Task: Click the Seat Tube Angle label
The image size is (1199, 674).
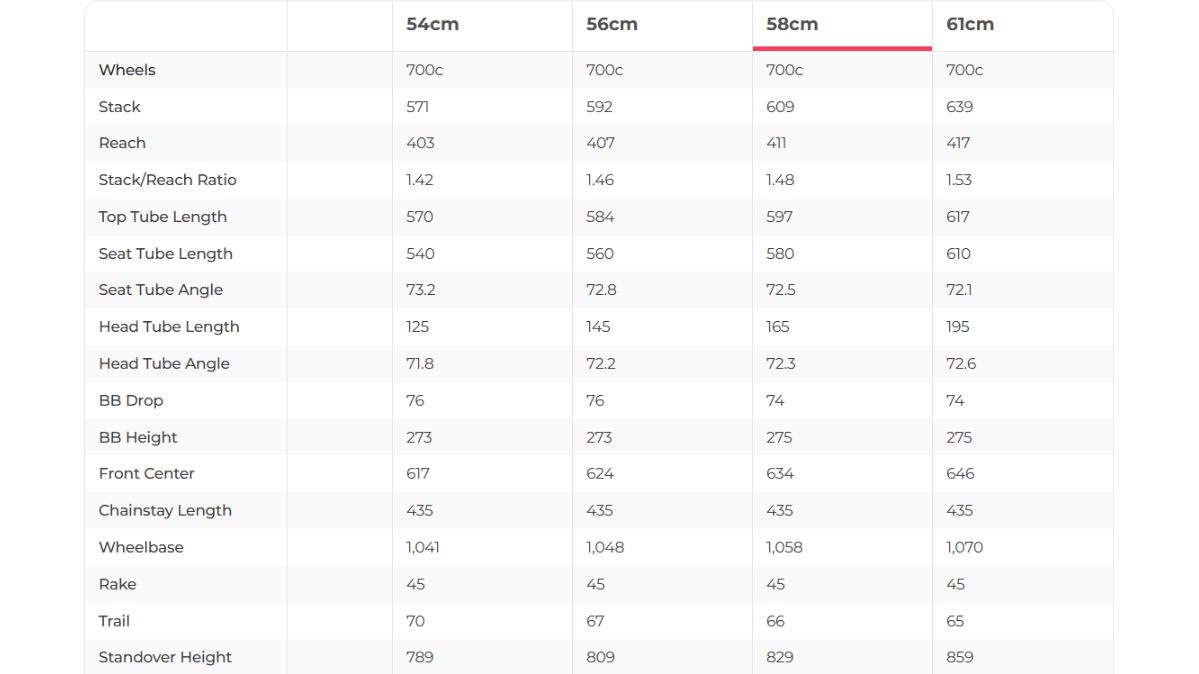Action: click(160, 290)
